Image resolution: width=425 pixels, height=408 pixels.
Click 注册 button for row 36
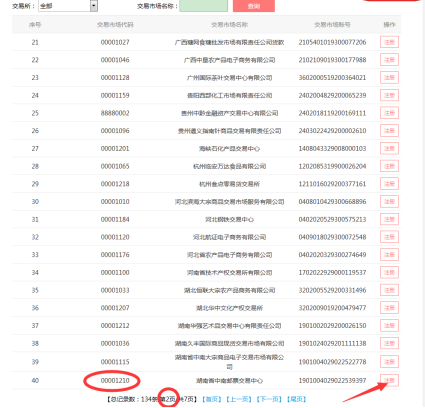tap(389, 308)
